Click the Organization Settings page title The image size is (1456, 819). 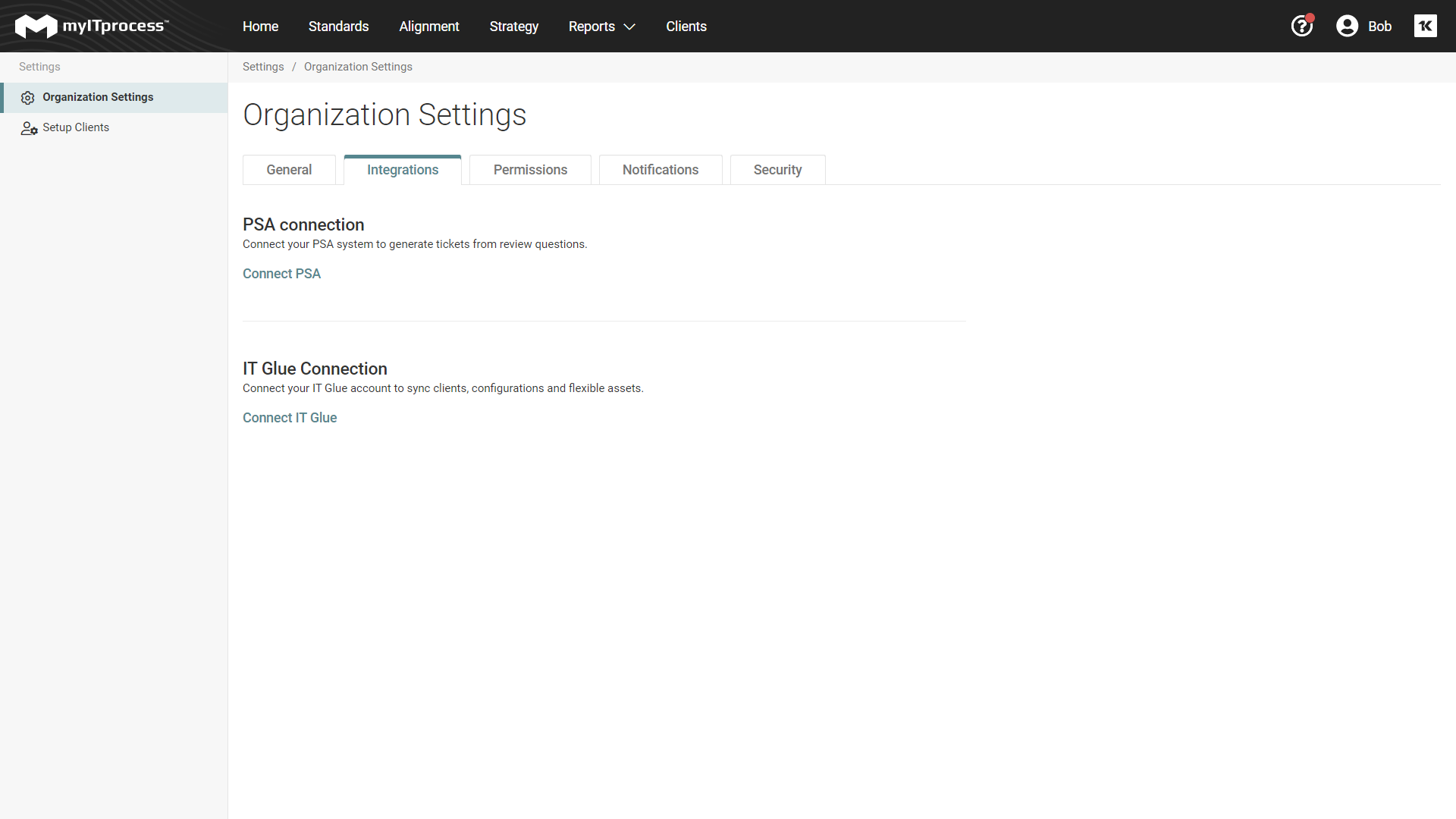tap(384, 115)
